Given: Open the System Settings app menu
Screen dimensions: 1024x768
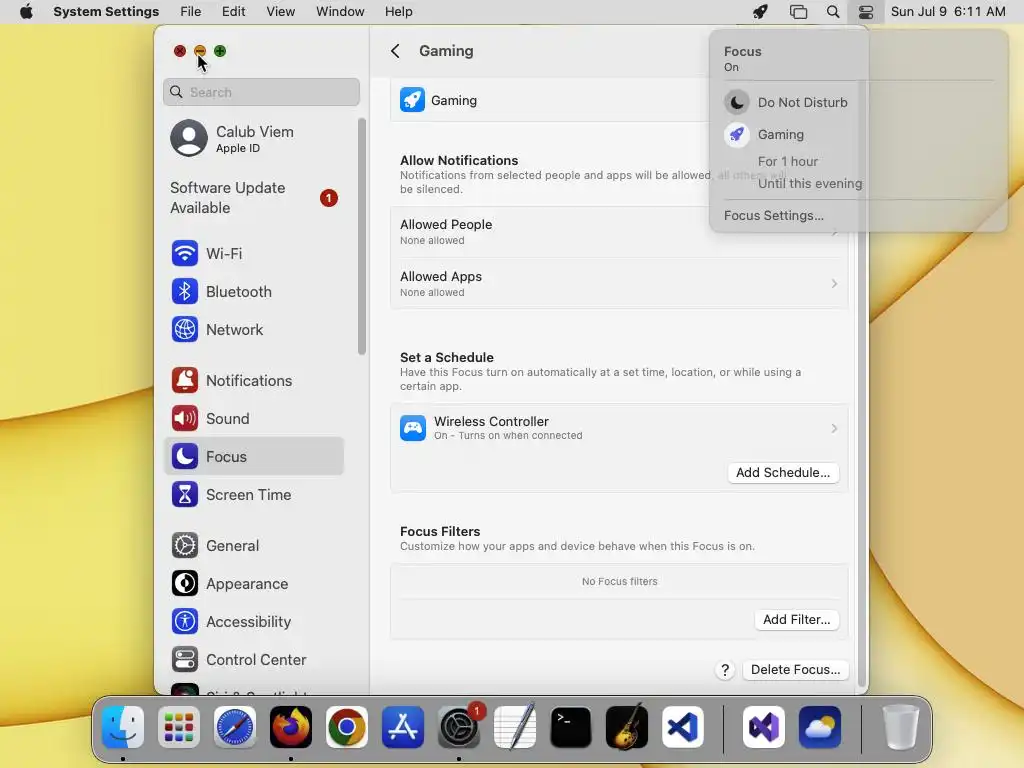Looking at the screenshot, I should coord(106,12).
